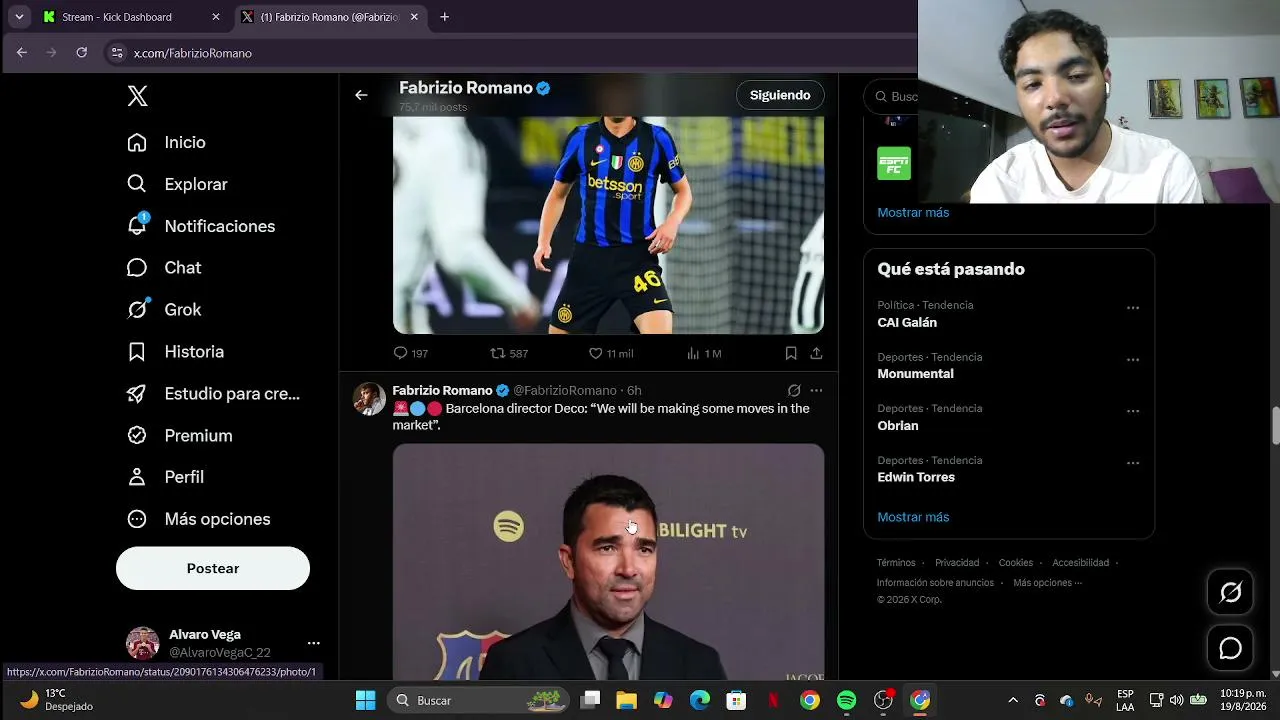Open a new browser tab
The height and width of the screenshot is (720, 1280).
point(445,17)
